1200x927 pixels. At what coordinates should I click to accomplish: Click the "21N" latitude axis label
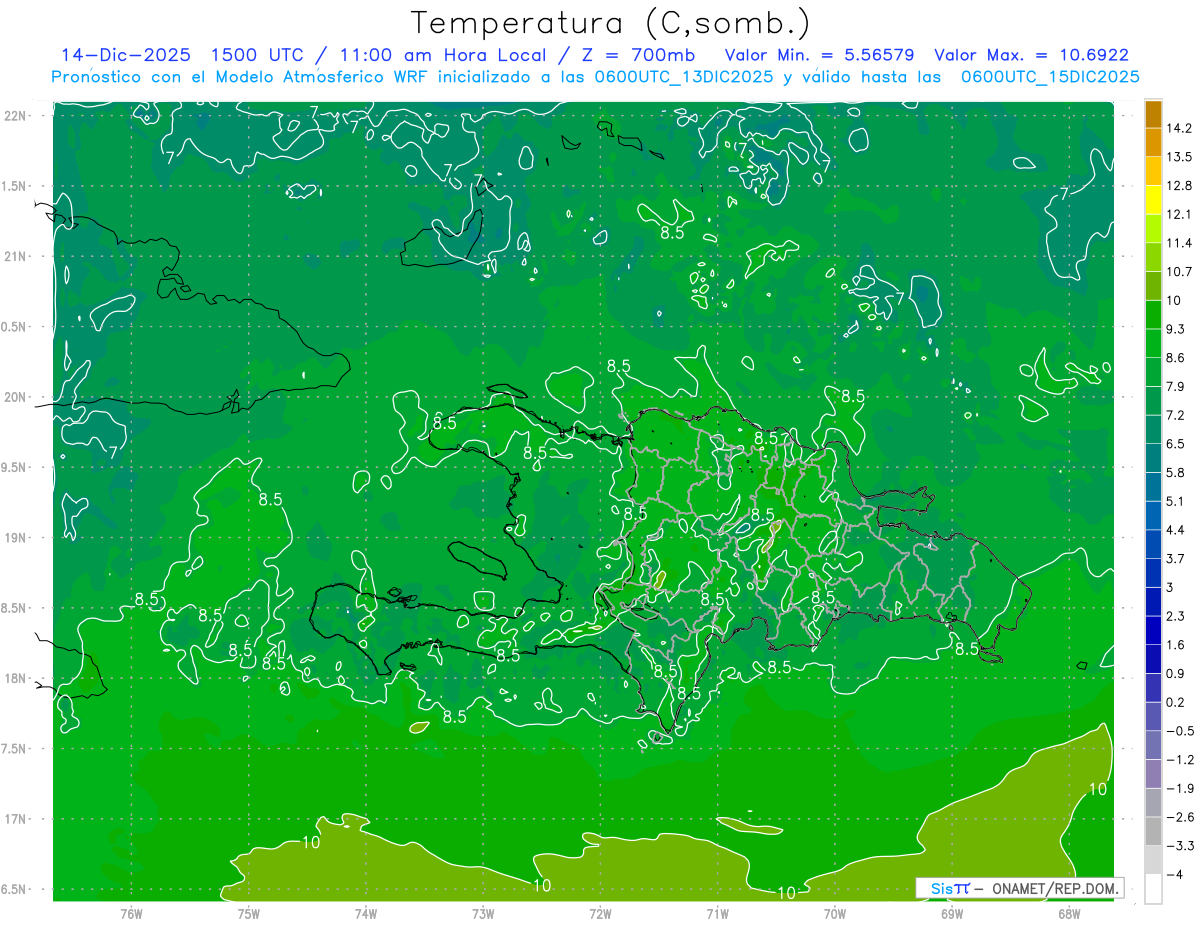[x=15, y=257]
